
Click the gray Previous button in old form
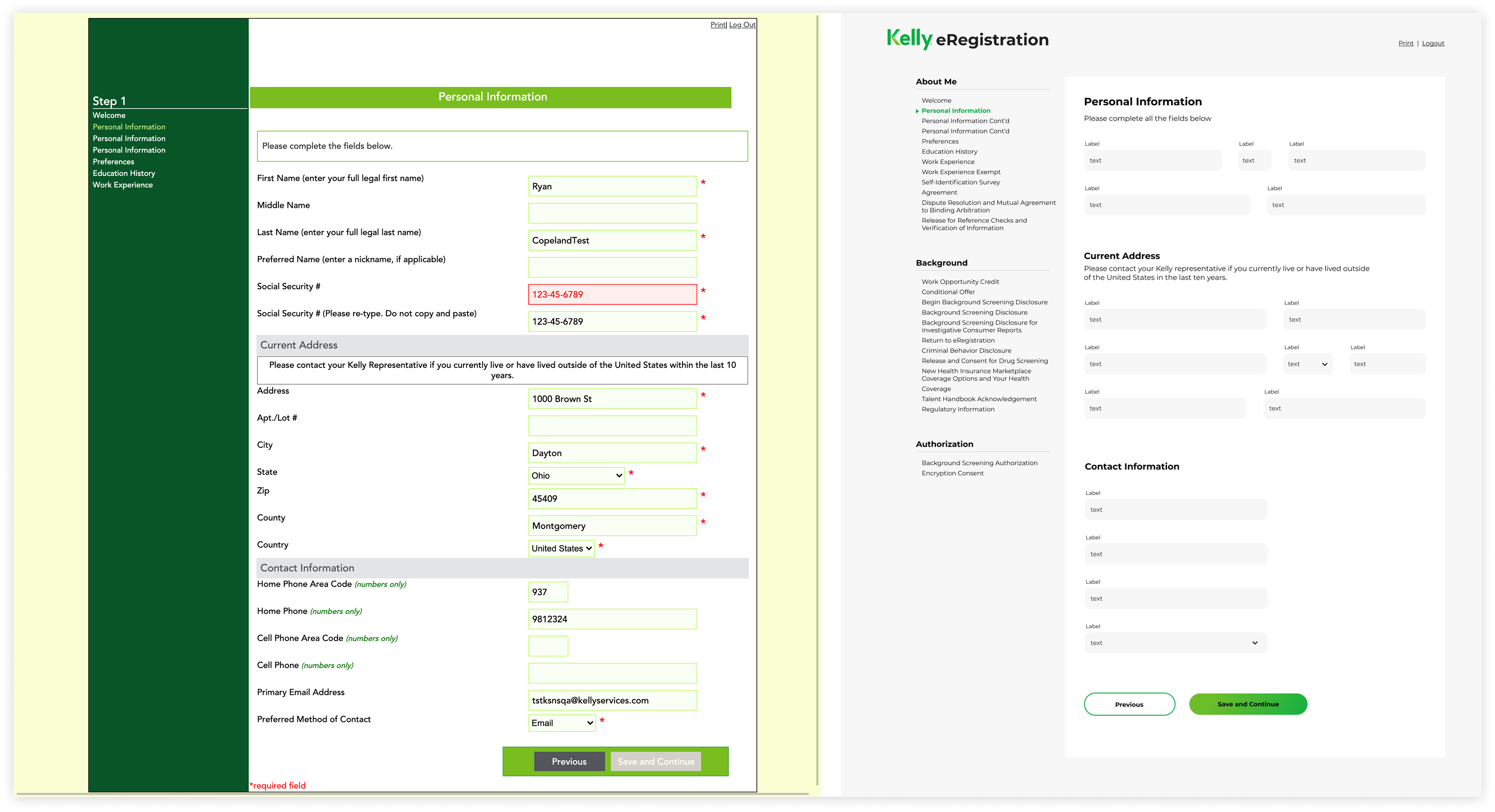point(569,761)
